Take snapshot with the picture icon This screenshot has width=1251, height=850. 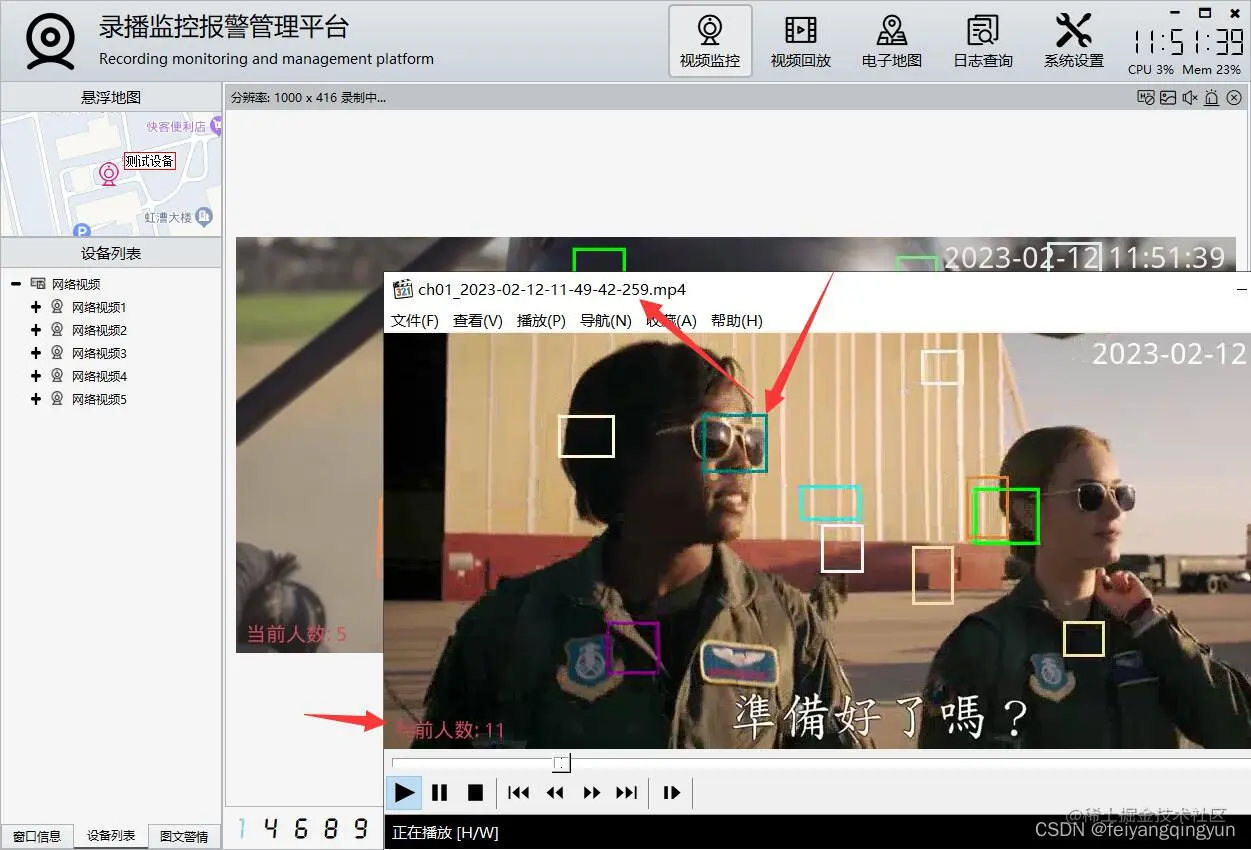tap(1168, 97)
